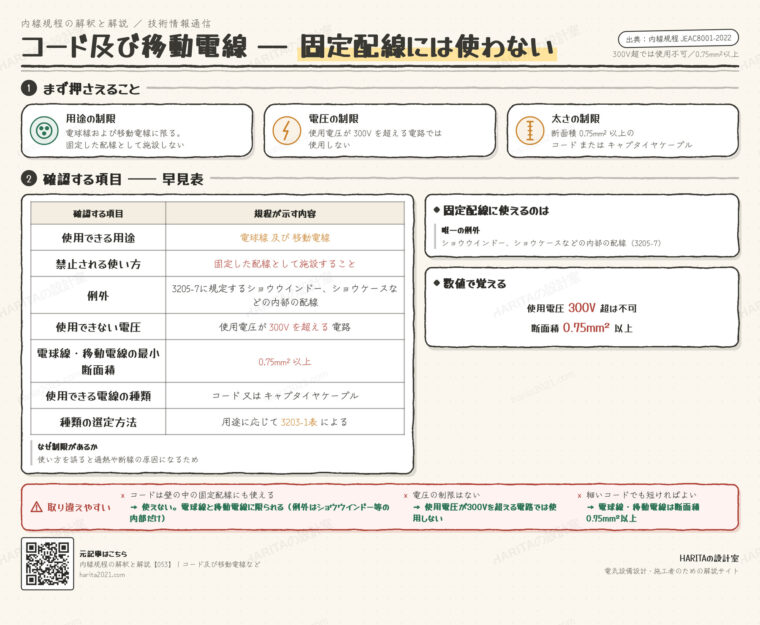Click the card title 用途の制限
760x625 pixels.
coord(91,118)
